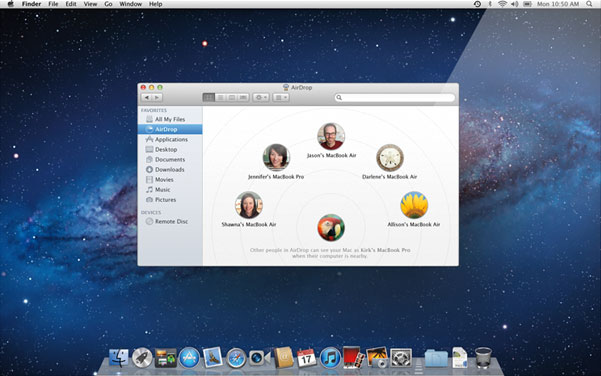The height and width of the screenshot is (376, 601).
Task: Switch Finder window to icon view
Action: (x=209, y=97)
